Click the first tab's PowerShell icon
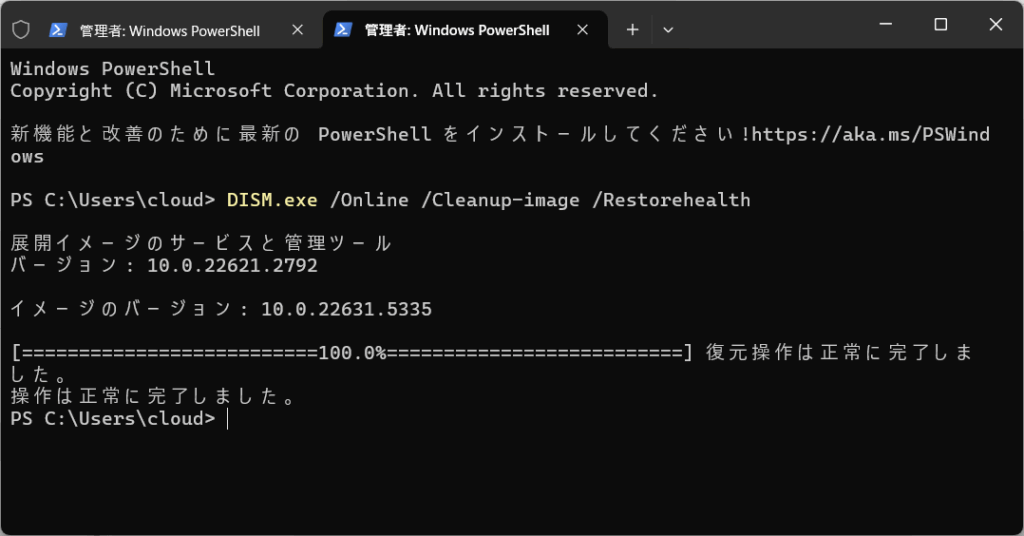Screen dimensions: 1024x536 59,30
